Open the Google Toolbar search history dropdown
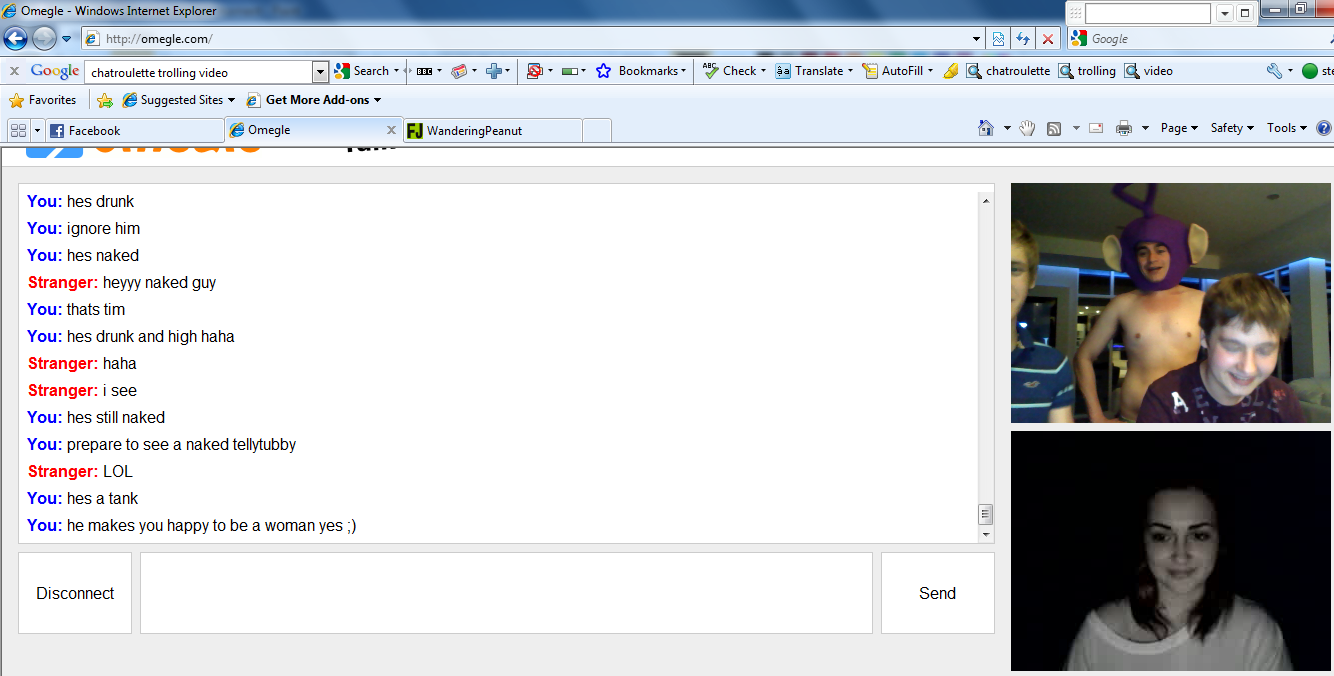The height and width of the screenshot is (676, 1334). click(x=320, y=72)
